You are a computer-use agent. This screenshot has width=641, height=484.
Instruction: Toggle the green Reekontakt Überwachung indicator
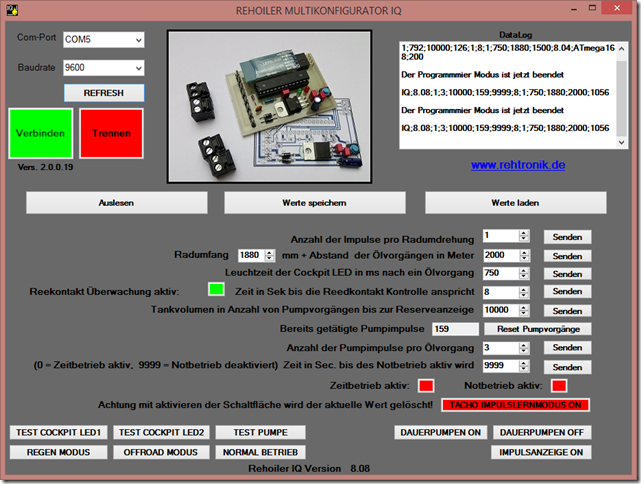tap(216, 289)
